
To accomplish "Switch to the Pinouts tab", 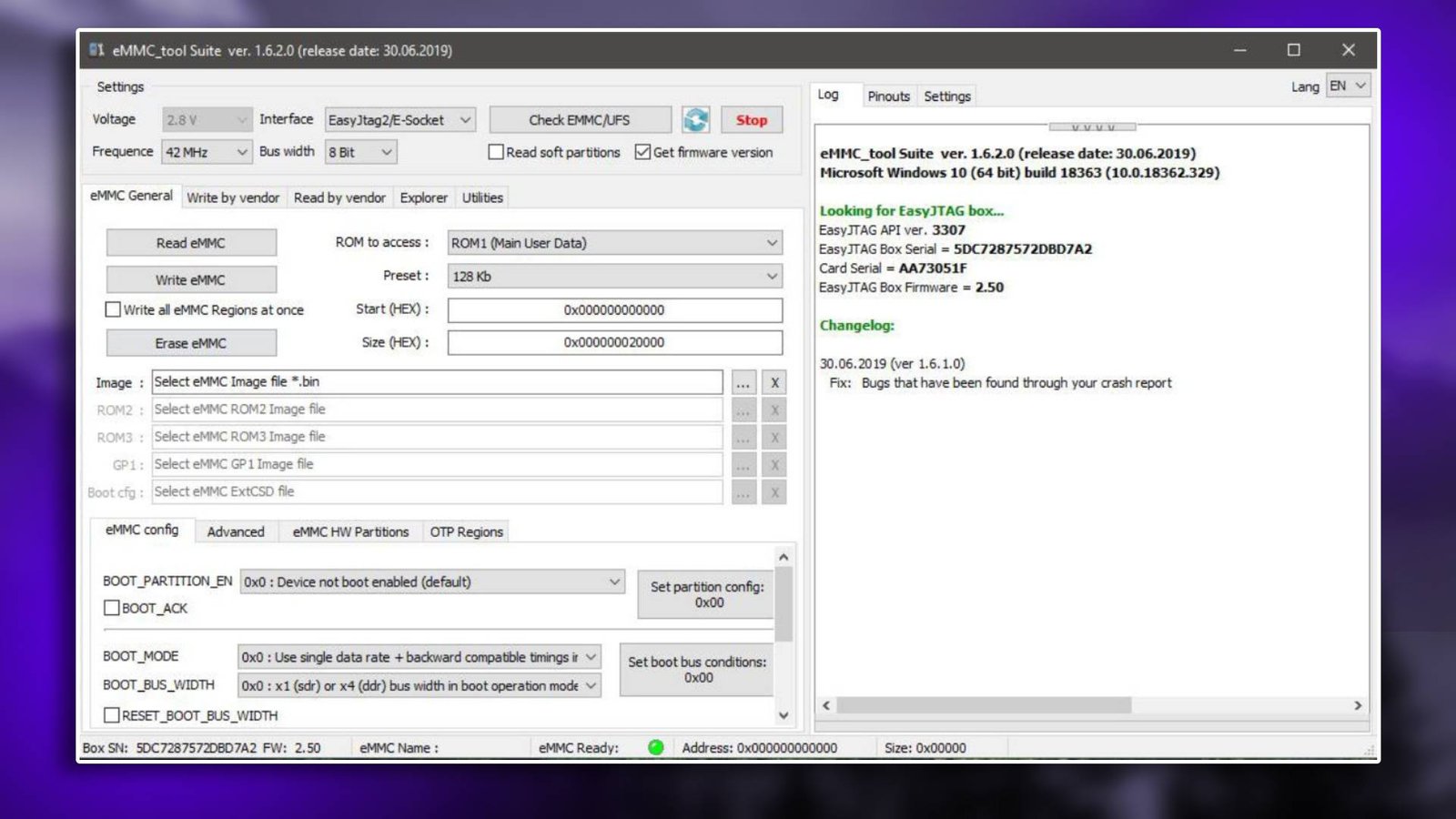I will click(x=888, y=96).
